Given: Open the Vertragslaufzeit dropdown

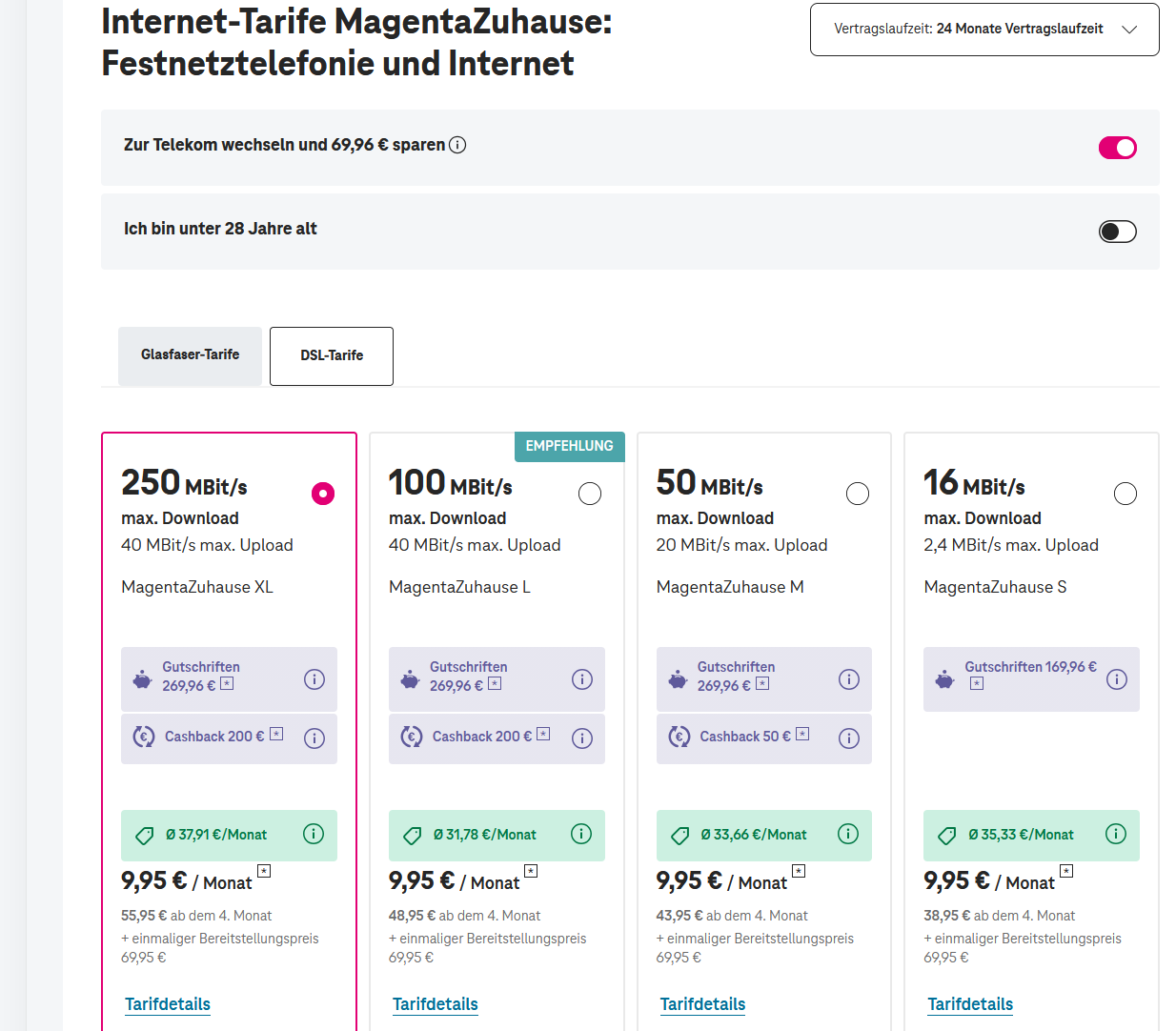Looking at the screenshot, I should click(x=984, y=30).
